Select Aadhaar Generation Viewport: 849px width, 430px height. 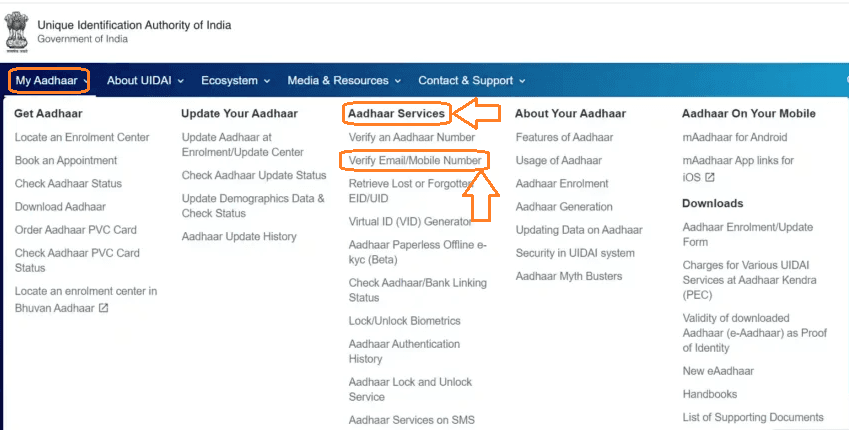click(564, 206)
